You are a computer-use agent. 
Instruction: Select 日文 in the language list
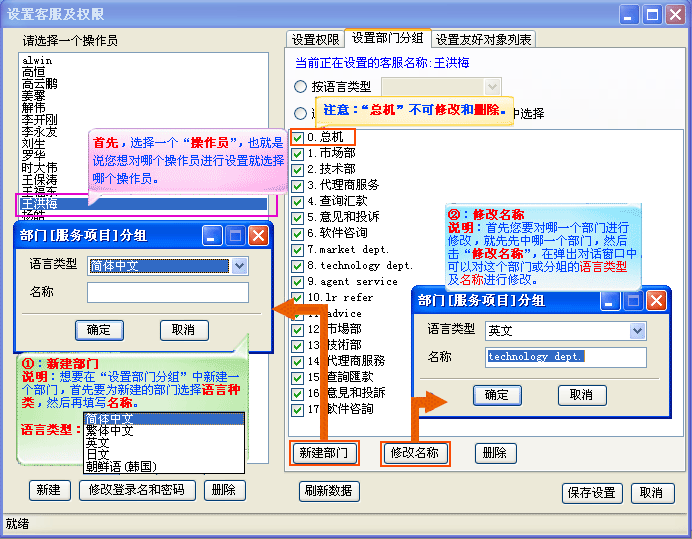pyautogui.click(x=97, y=454)
